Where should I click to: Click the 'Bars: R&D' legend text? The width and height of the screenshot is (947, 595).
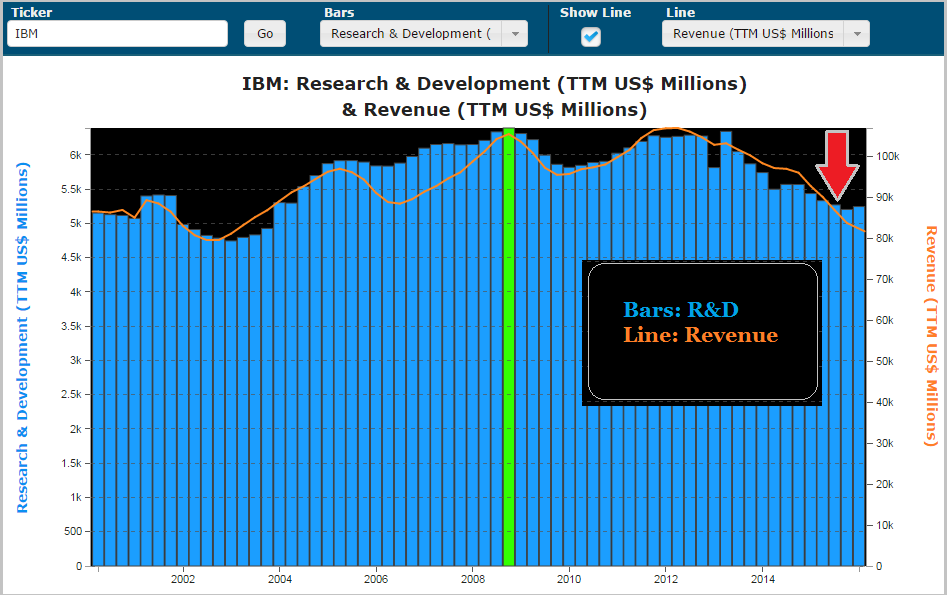pos(681,309)
